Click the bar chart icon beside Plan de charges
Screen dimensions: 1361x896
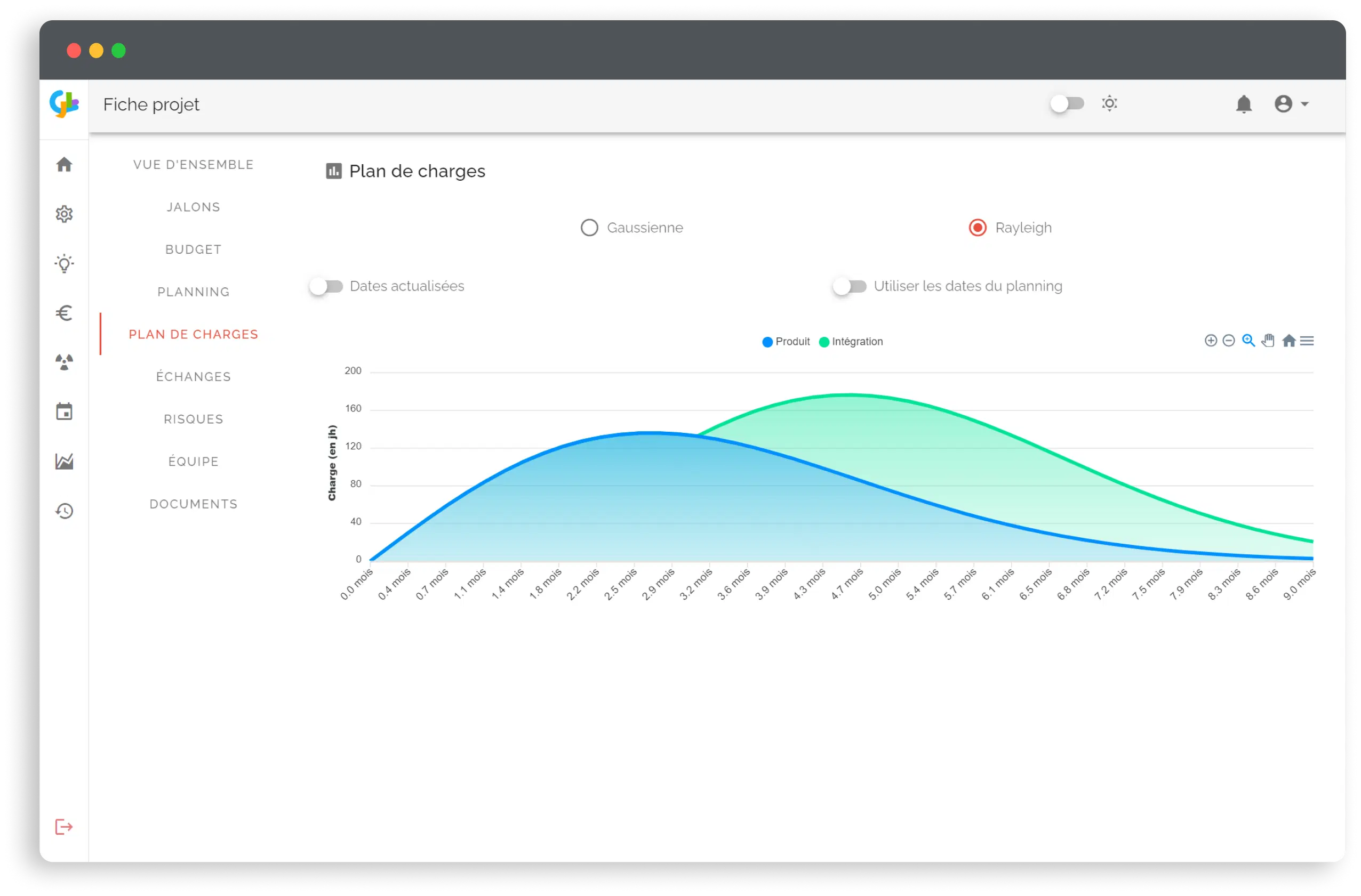(334, 171)
